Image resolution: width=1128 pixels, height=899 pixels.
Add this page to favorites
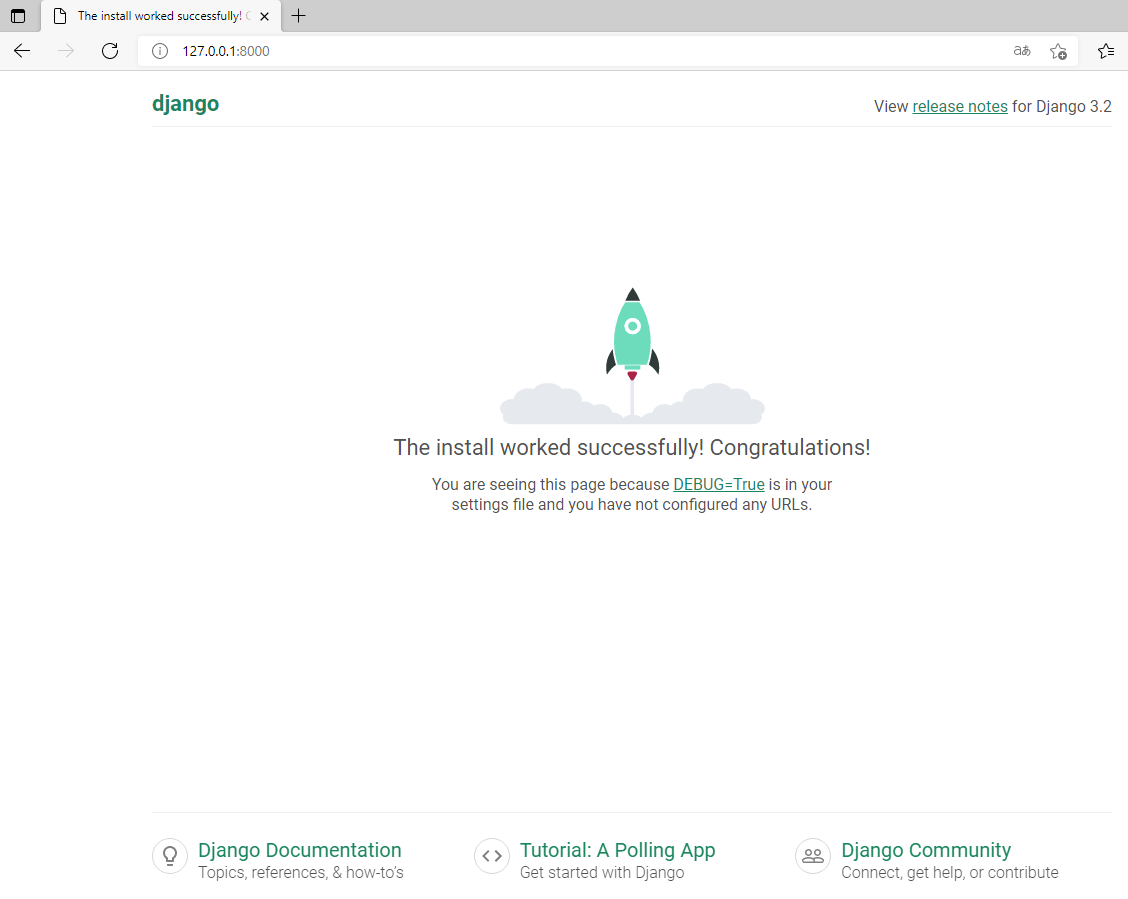1058,51
